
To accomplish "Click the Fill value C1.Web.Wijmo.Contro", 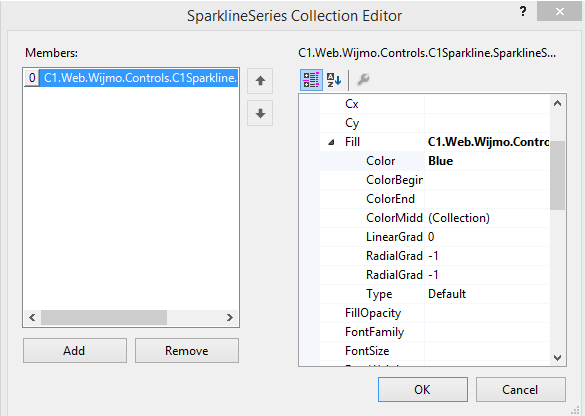I will [487, 142].
